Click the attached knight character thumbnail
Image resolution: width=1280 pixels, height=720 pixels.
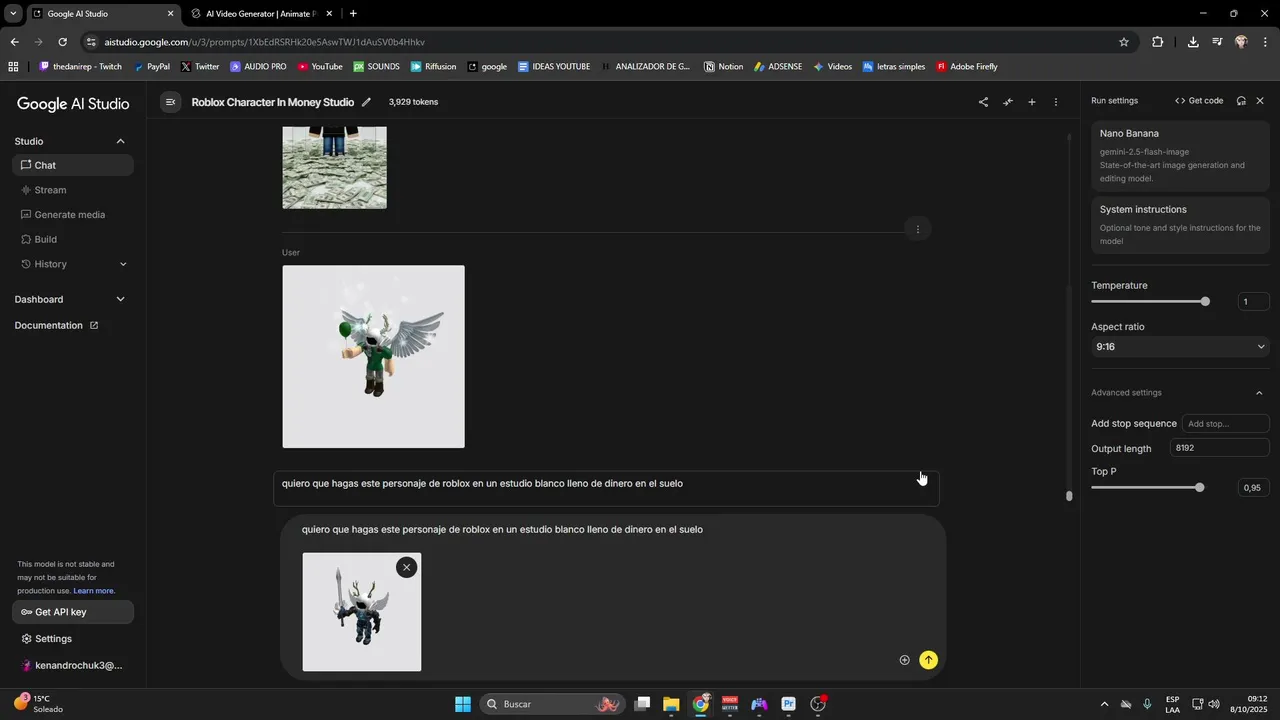pyautogui.click(x=362, y=612)
